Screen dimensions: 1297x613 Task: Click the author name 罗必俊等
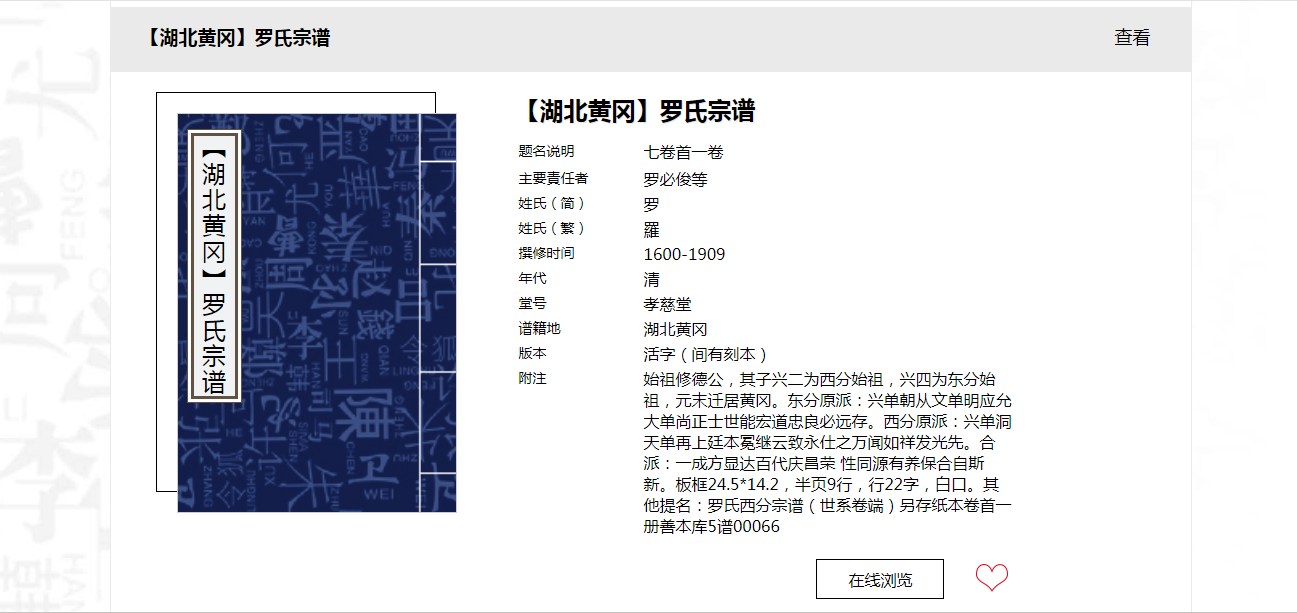click(675, 180)
